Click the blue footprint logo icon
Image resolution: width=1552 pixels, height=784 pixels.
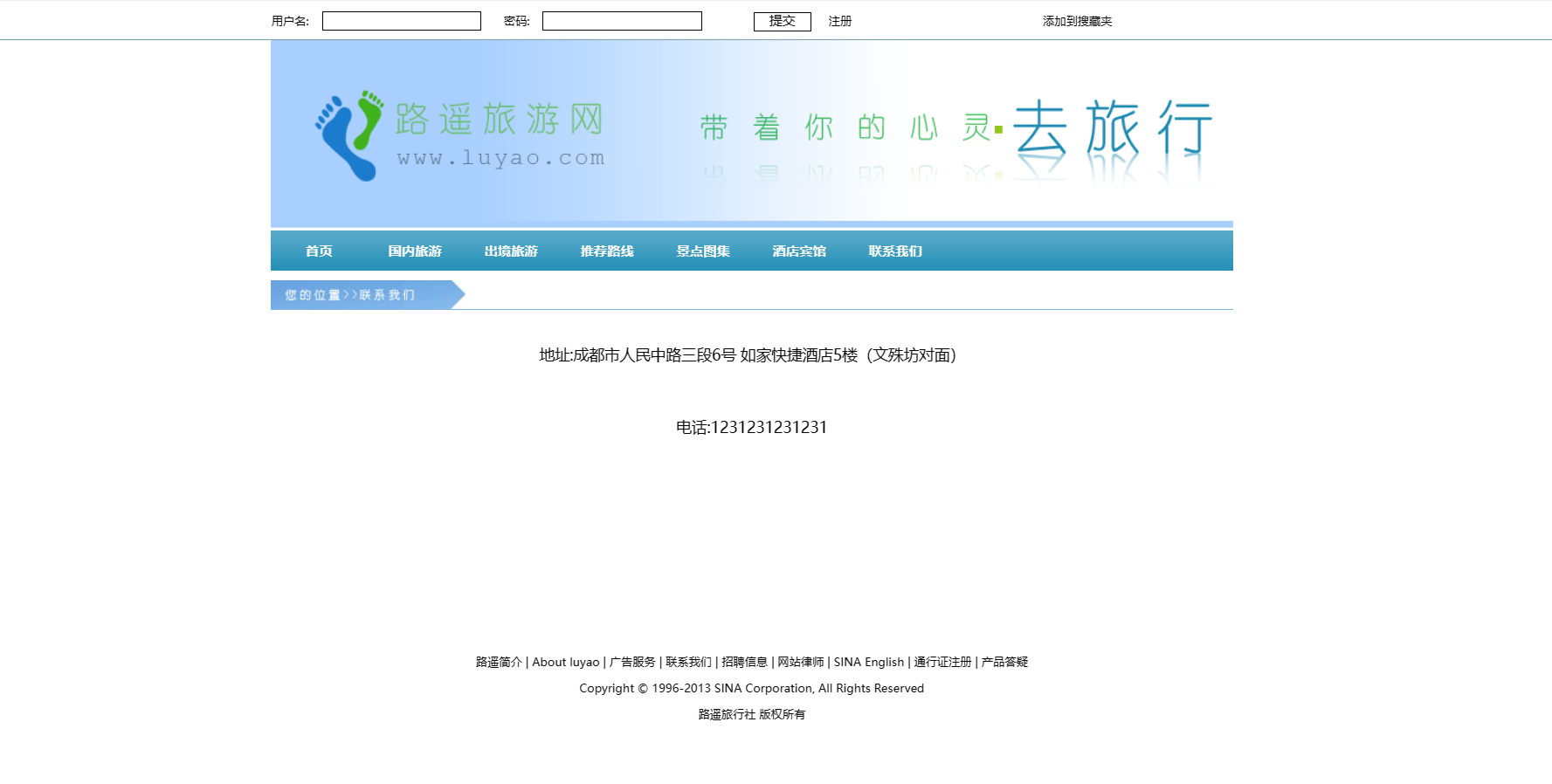[349, 135]
